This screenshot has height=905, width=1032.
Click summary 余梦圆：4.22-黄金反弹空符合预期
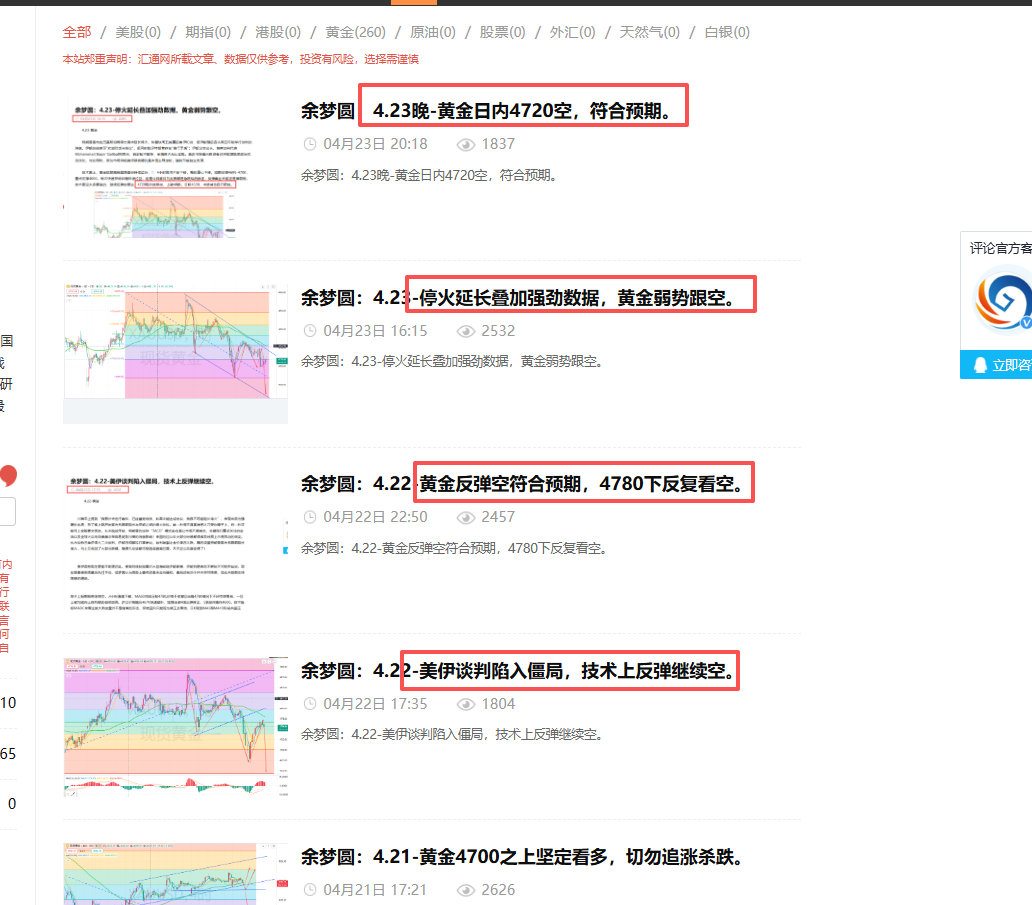[455, 548]
